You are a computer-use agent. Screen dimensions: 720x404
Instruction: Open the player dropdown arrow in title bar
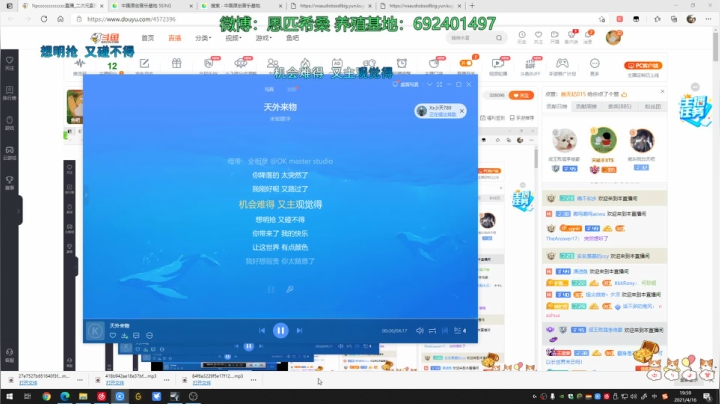click(x=429, y=84)
